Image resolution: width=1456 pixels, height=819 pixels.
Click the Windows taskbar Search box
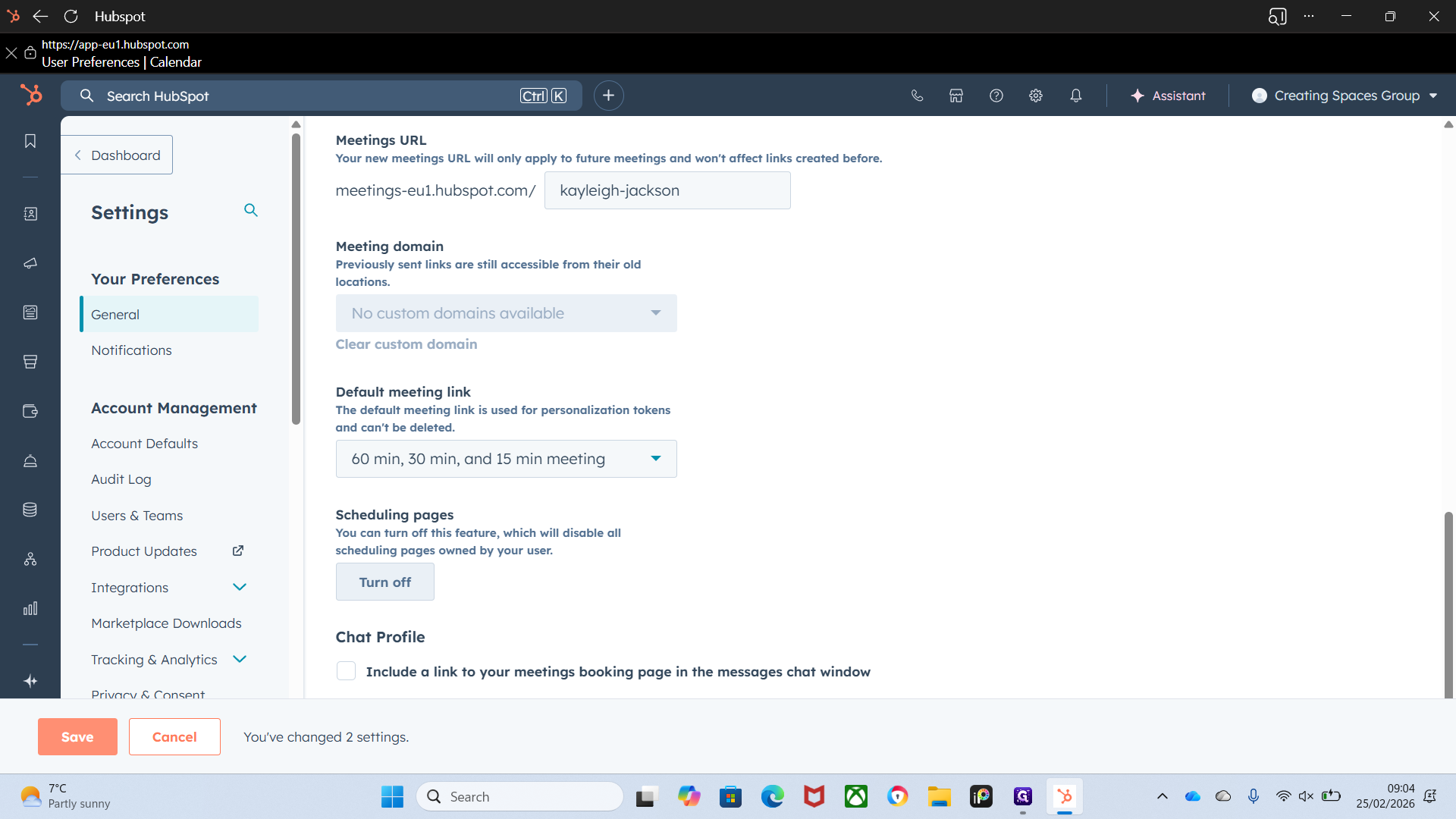coord(519,796)
